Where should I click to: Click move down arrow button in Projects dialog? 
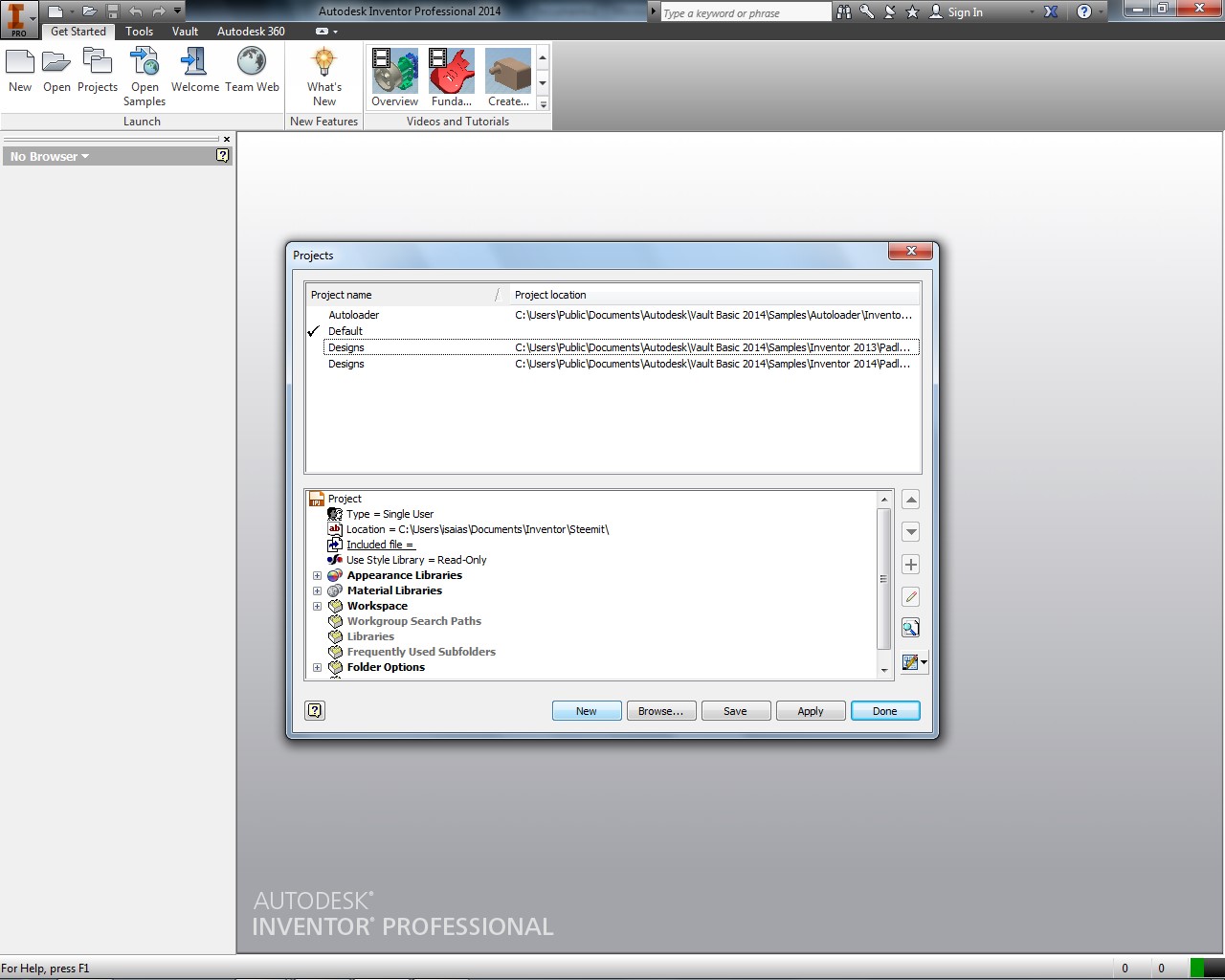pos(911,531)
